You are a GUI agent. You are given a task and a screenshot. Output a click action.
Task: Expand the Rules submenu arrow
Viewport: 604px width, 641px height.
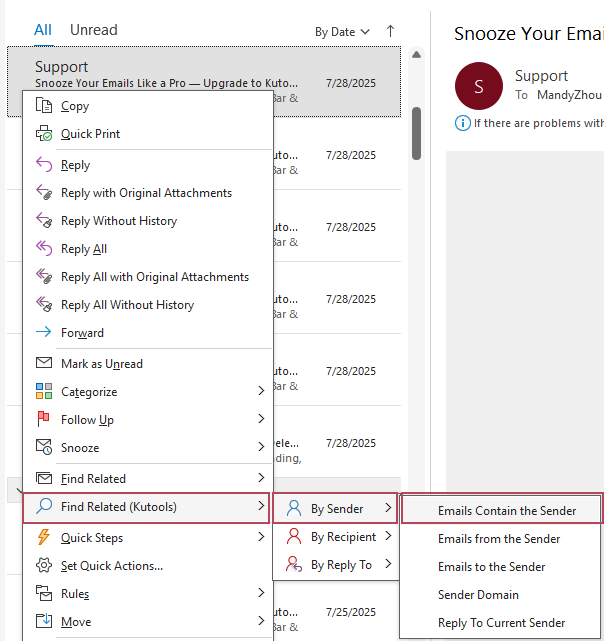tap(261, 592)
